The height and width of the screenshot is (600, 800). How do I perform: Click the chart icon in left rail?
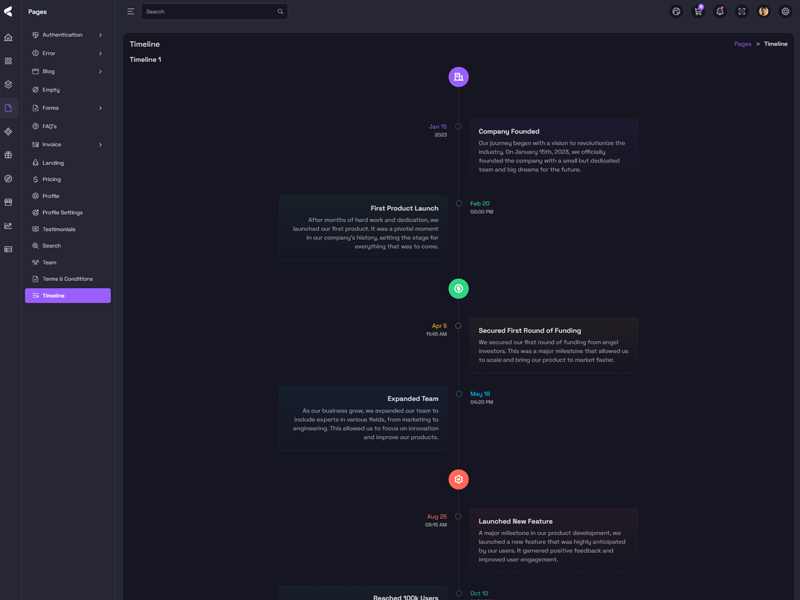[8, 226]
